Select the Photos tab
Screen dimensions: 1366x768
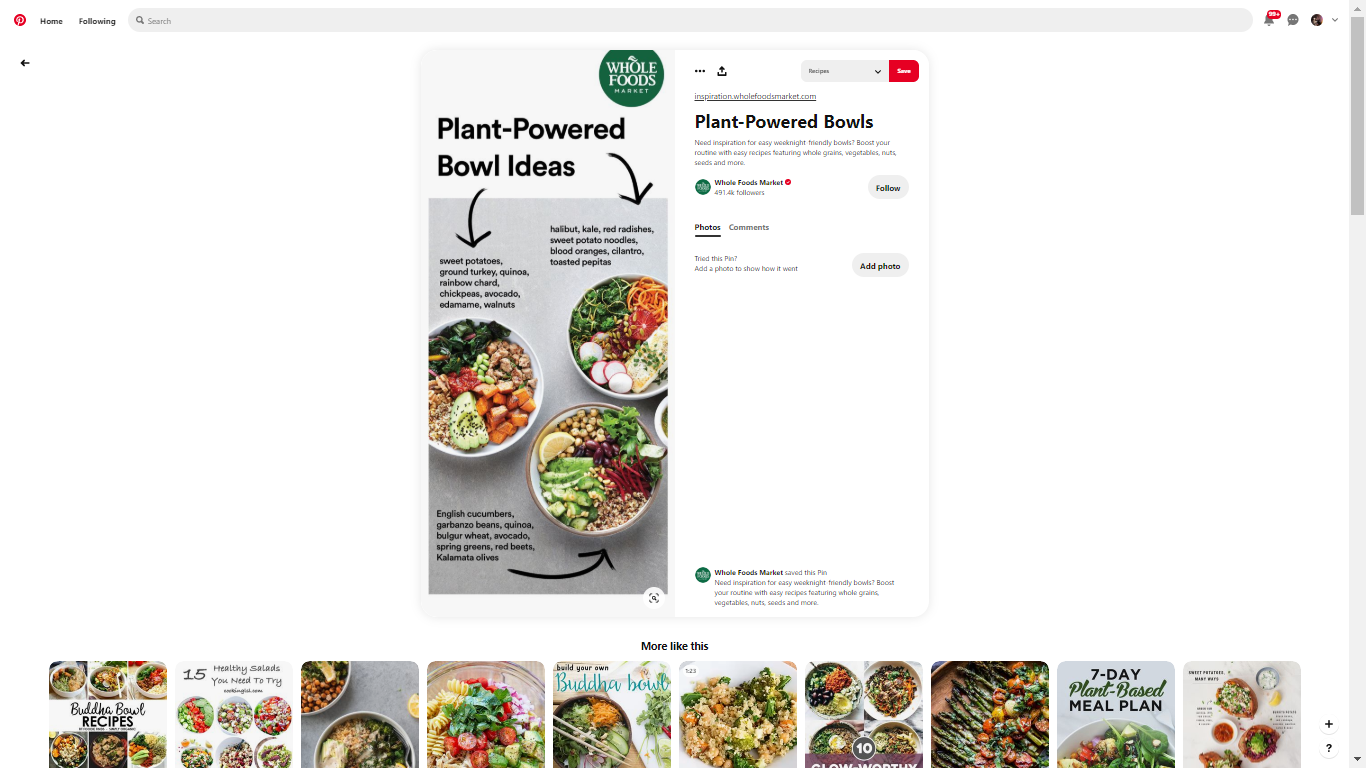[708, 228]
